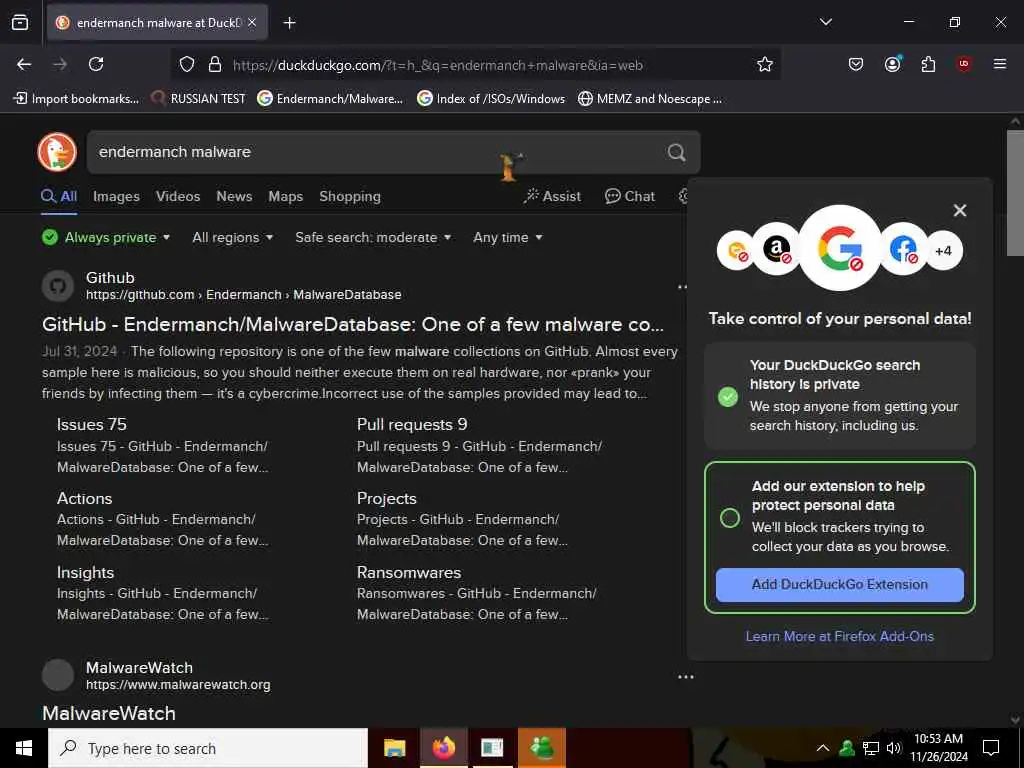Click the Amazon tracker icon in popup
Viewport: 1024px width, 768px height.
[x=776, y=249]
